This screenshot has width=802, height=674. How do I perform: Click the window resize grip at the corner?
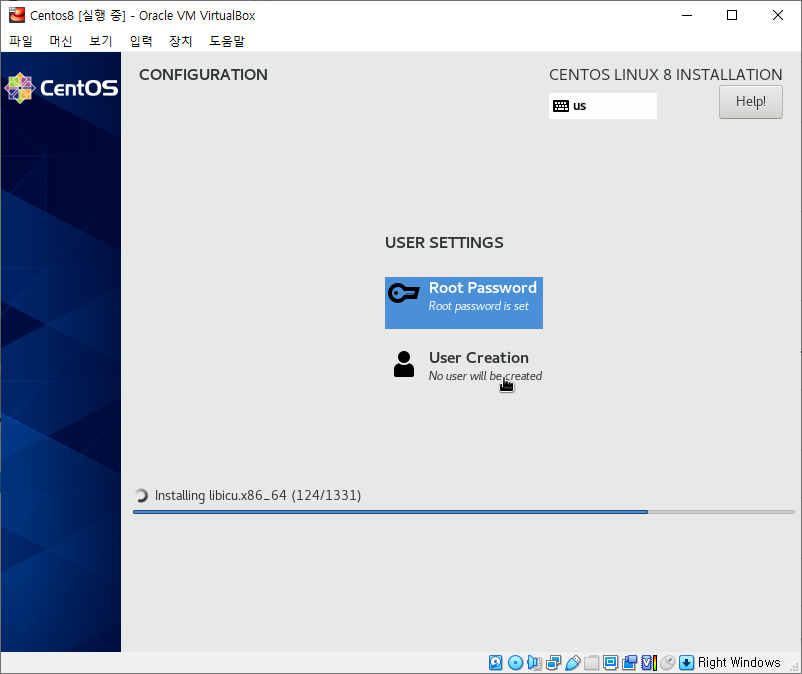coord(794,667)
